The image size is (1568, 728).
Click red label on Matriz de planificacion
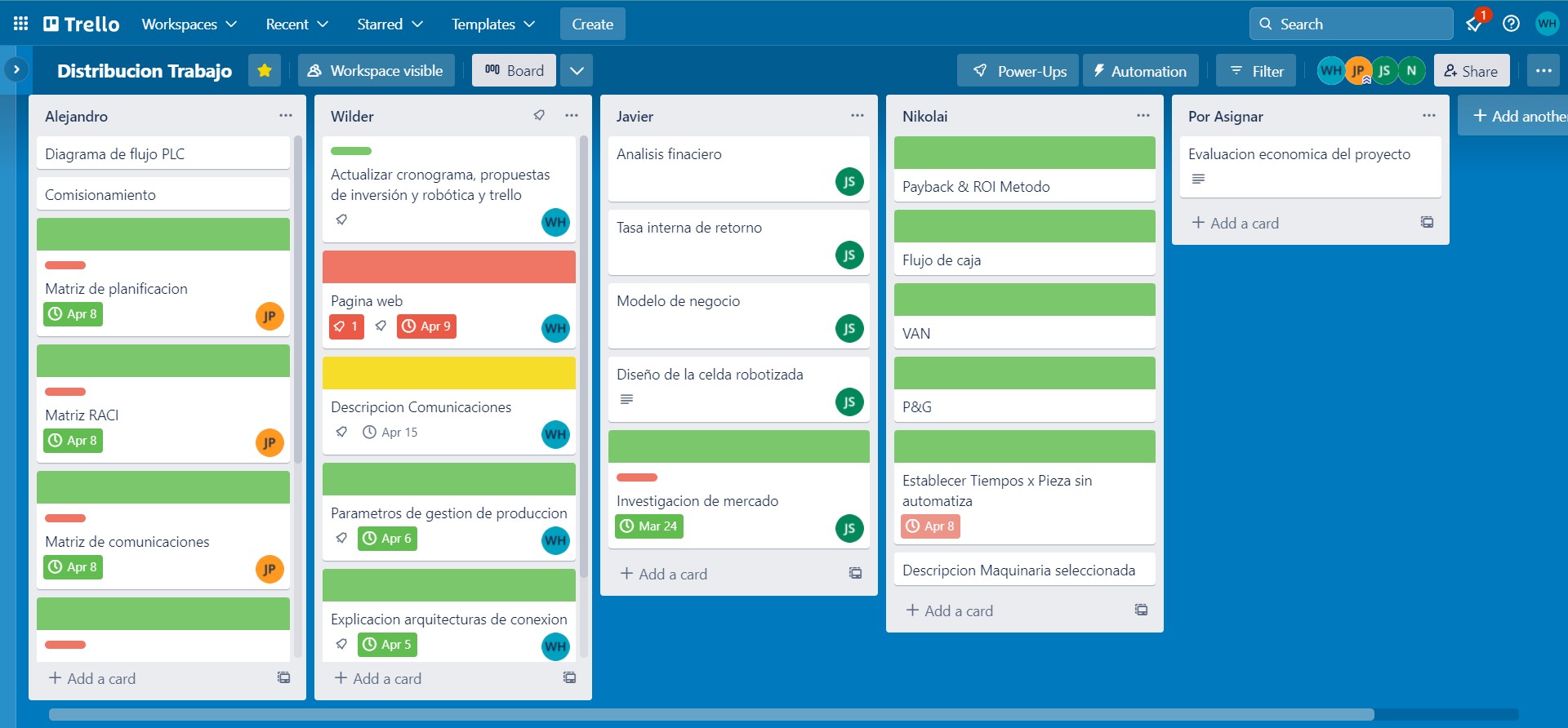(x=65, y=265)
